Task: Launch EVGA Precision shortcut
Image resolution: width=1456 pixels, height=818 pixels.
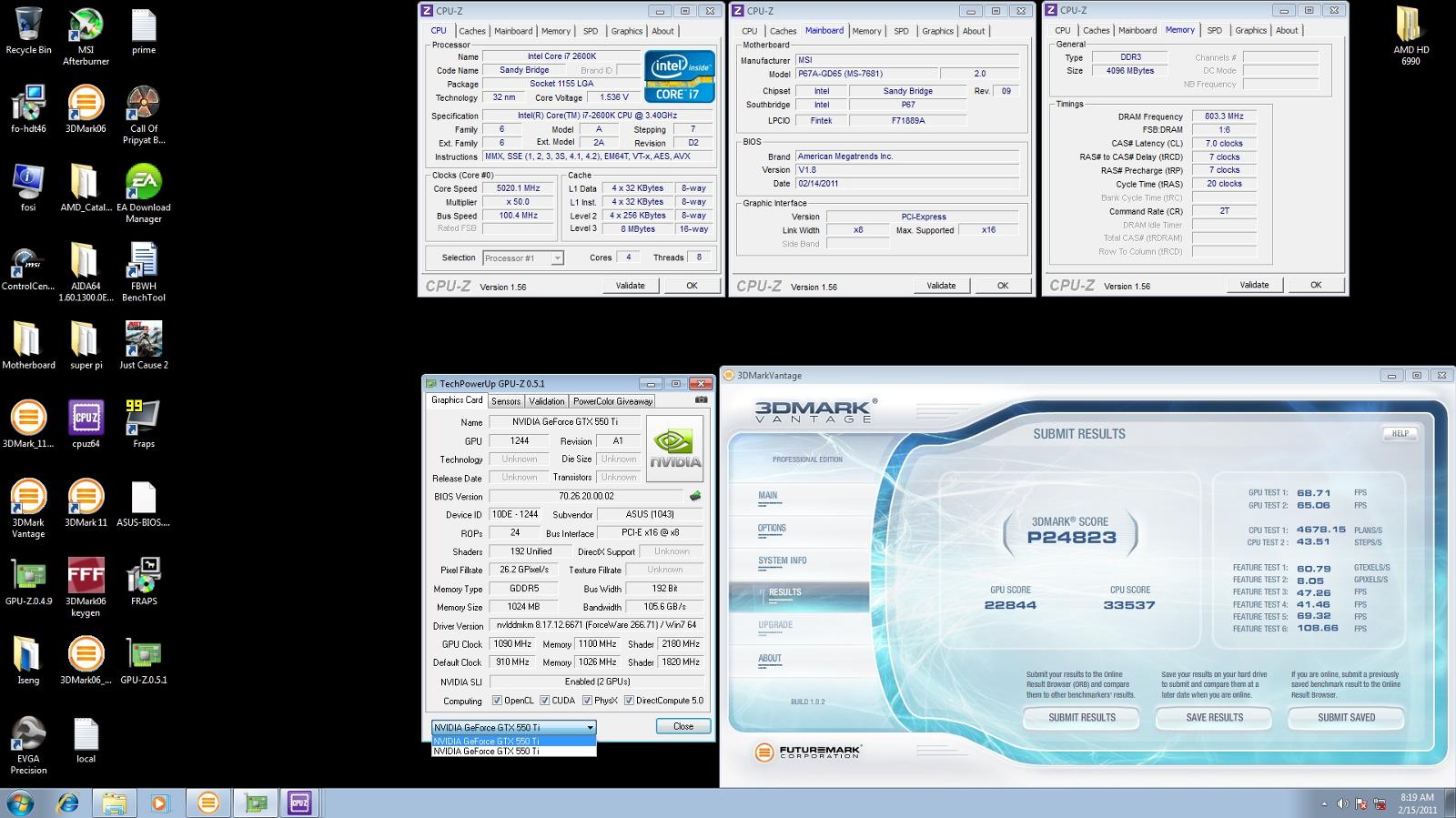Action: click(28, 746)
